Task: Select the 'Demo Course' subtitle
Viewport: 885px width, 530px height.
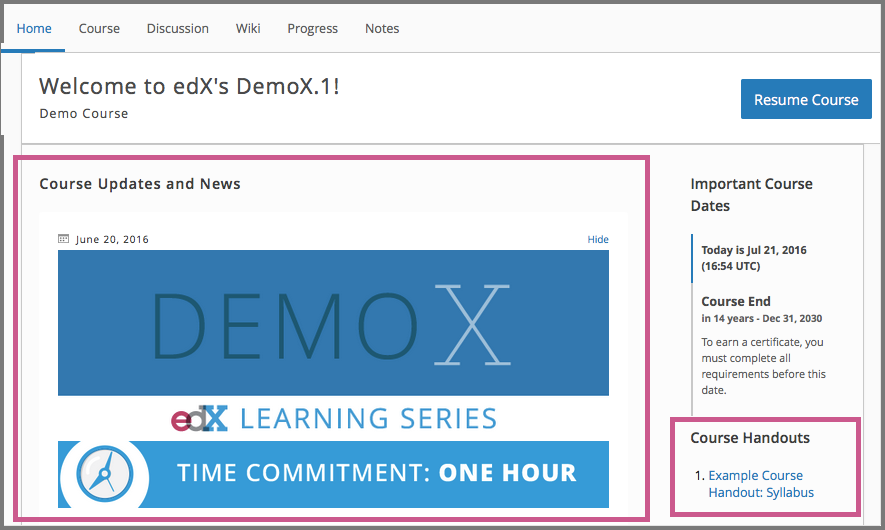Action: 84,113
